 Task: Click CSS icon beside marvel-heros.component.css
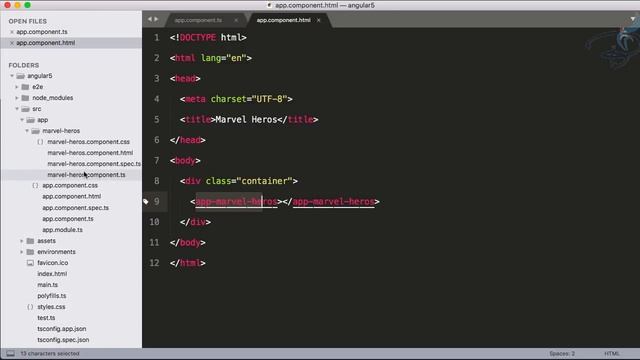(40, 142)
